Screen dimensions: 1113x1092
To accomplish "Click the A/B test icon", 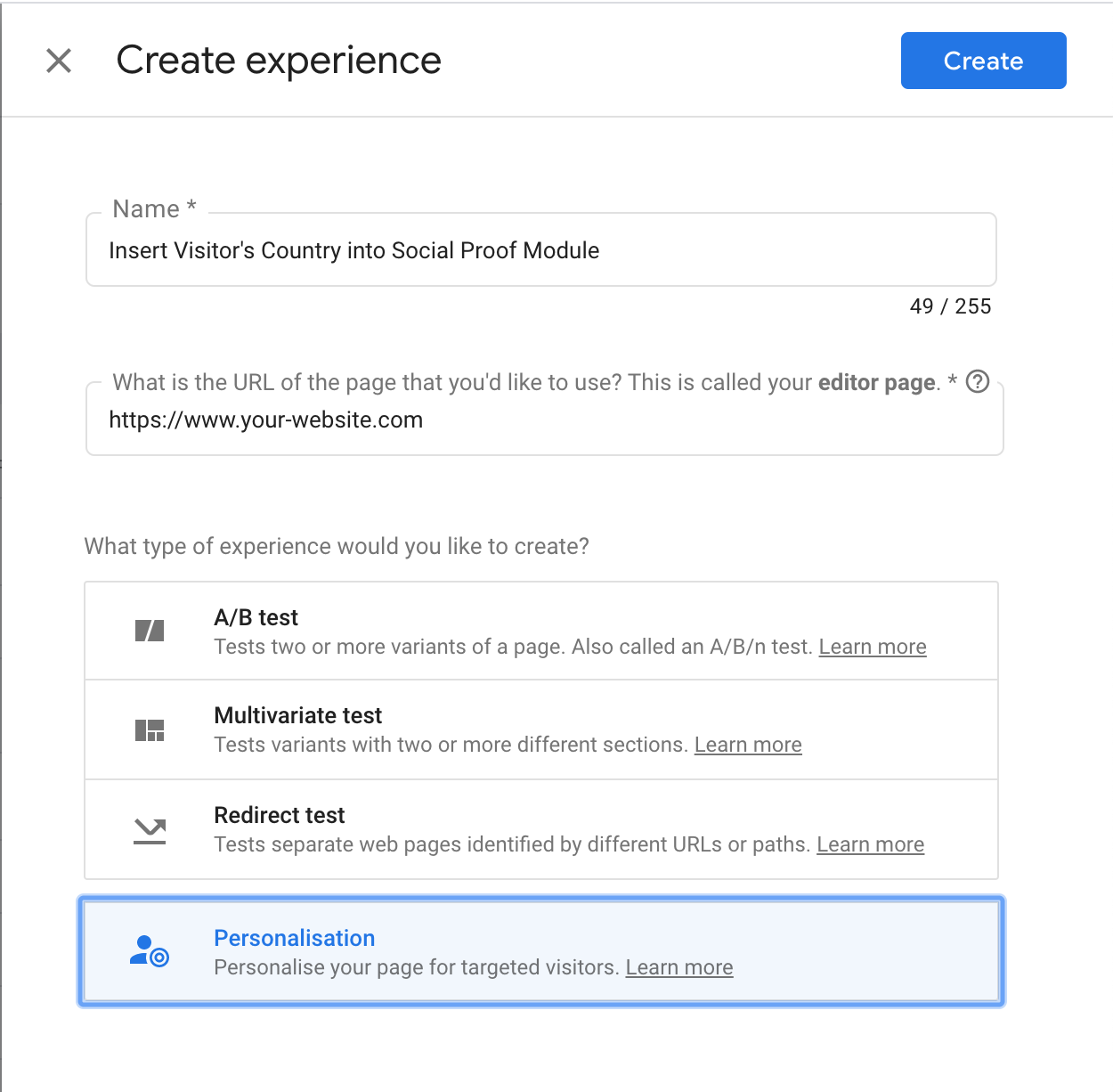I will click(x=150, y=632).
